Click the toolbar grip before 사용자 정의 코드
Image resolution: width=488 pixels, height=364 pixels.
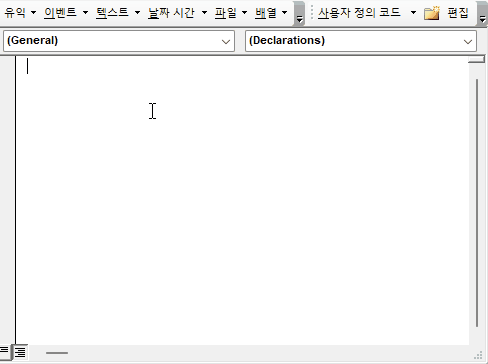pos(312,13)
